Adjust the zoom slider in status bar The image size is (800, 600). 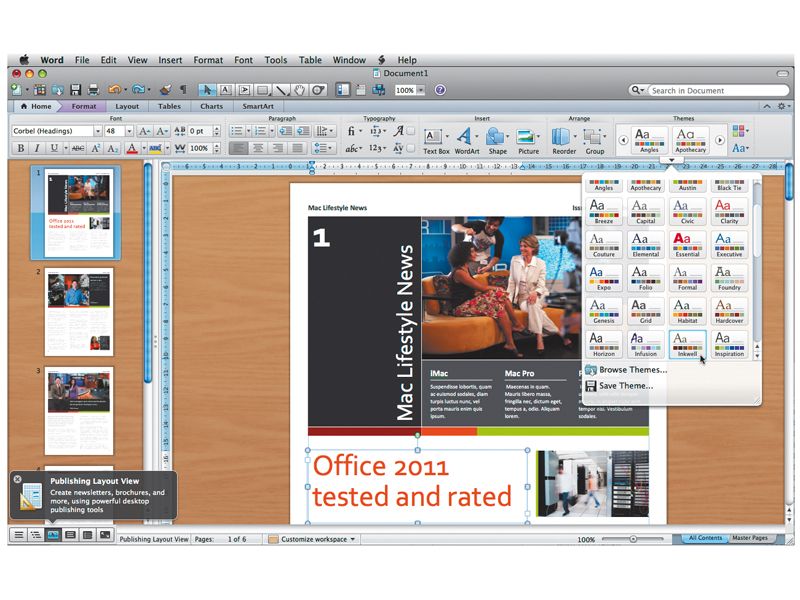pyautogui.click(x=633, y=539)
